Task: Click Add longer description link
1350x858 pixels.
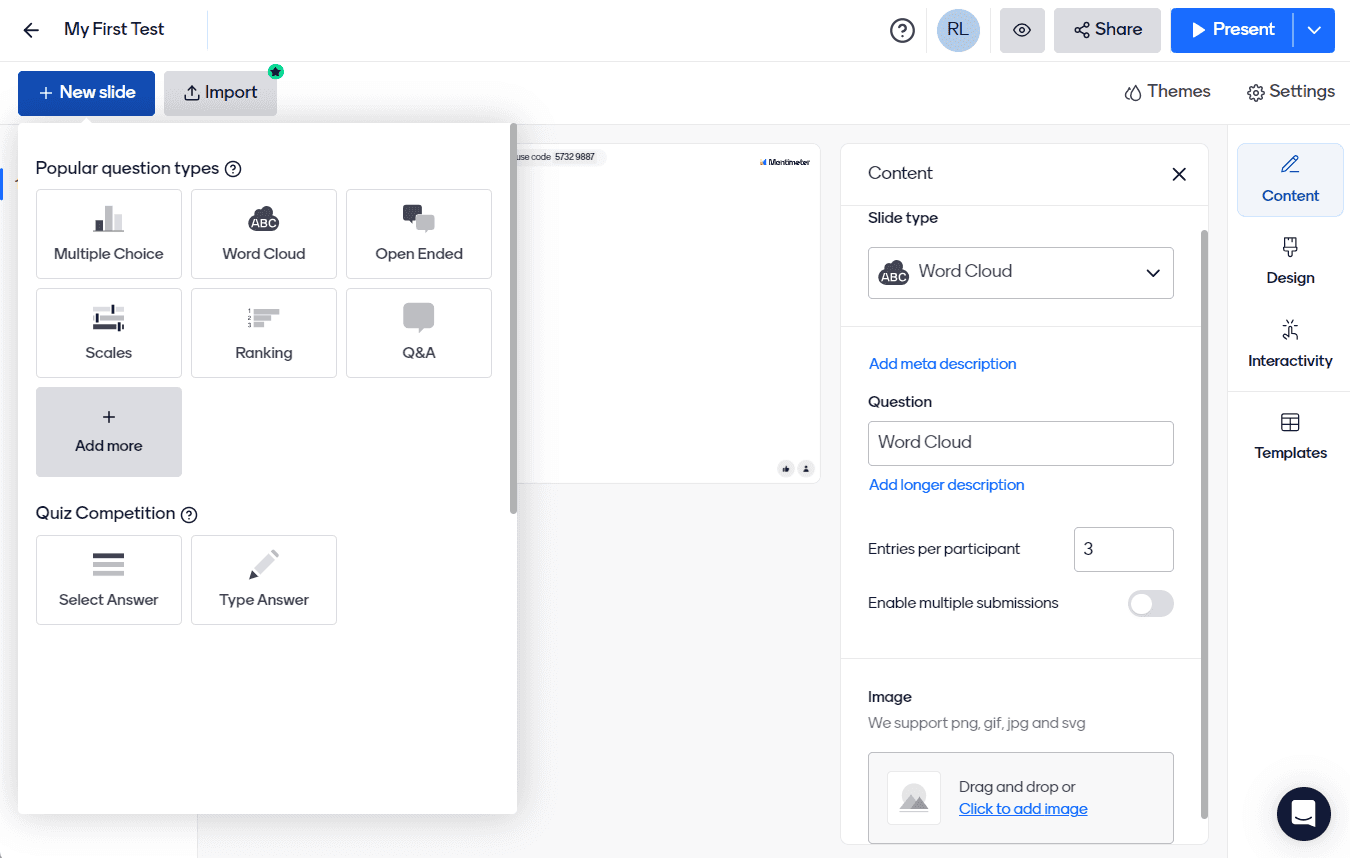Action: (x=947, y=485)
